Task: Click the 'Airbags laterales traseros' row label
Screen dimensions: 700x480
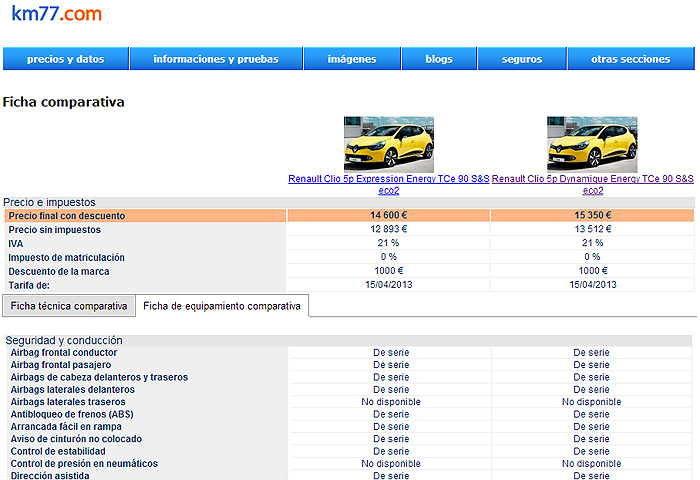Action: click(x=68, y=402)
